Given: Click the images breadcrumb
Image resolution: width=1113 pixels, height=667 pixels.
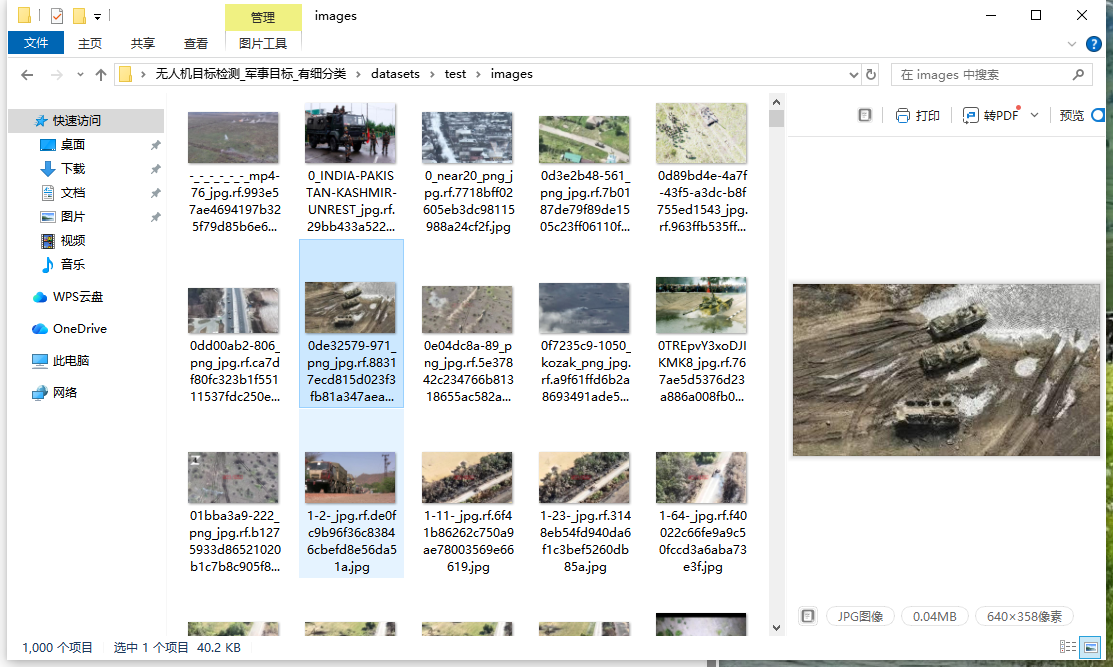Looking at the screenshot, I should (511, 74).
